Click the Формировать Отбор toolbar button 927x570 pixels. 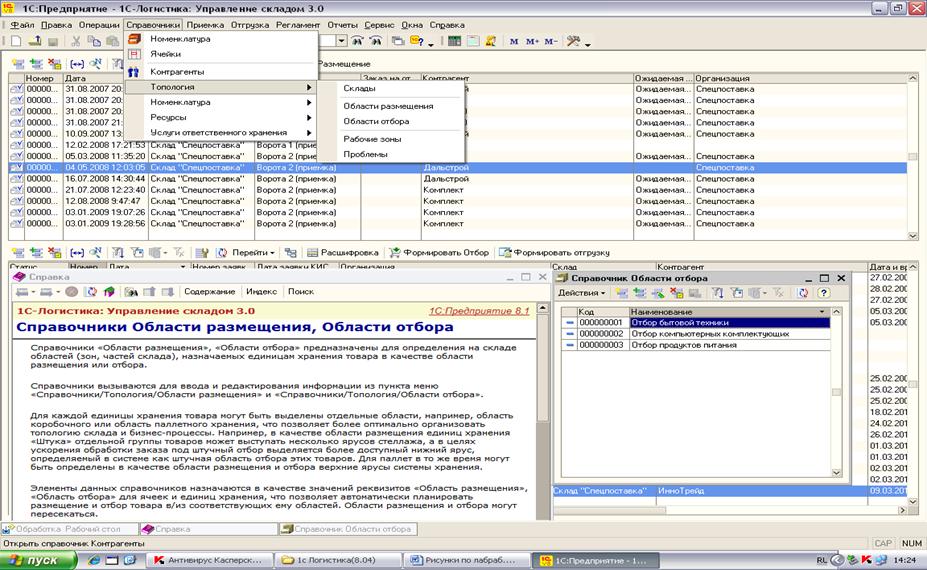pyautogui.click(x=439, y=252)
